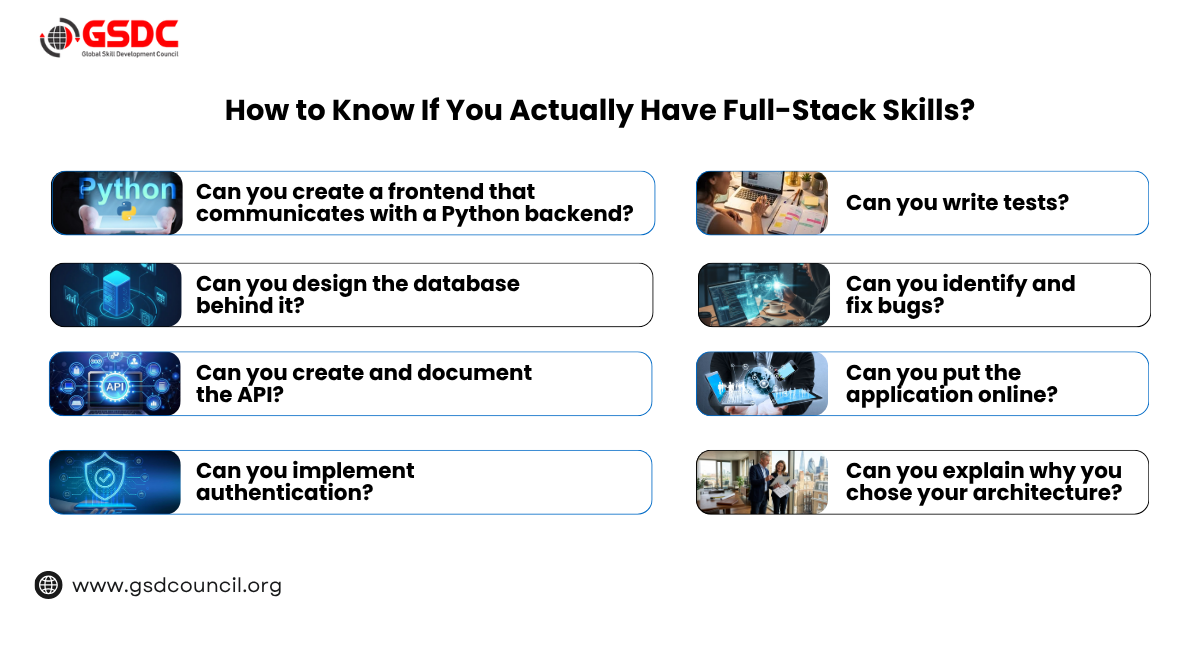The image size is (1200, 650).
Task: Click 'Can you create and document the API?'
Action: pyautogui.click(x=364, y=383)
